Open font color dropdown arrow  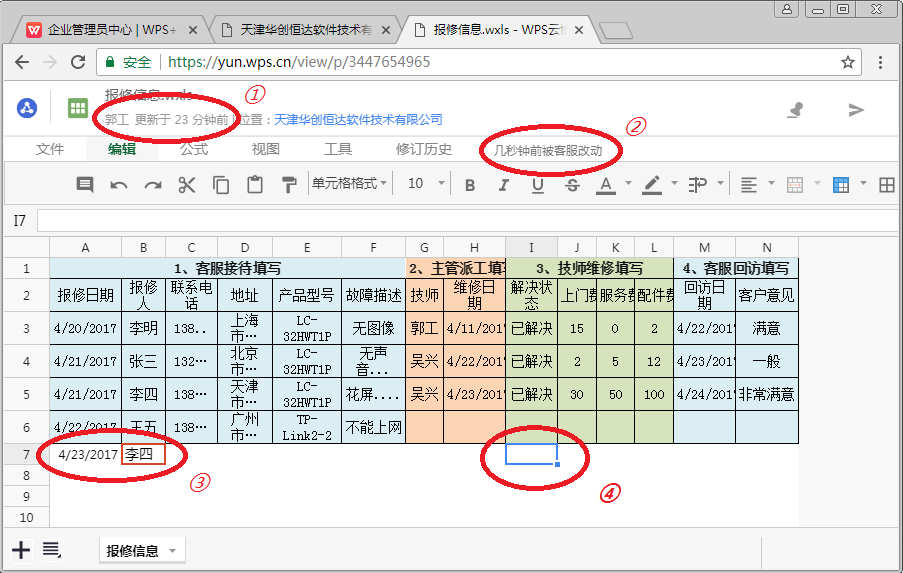[x=628, y=183]
